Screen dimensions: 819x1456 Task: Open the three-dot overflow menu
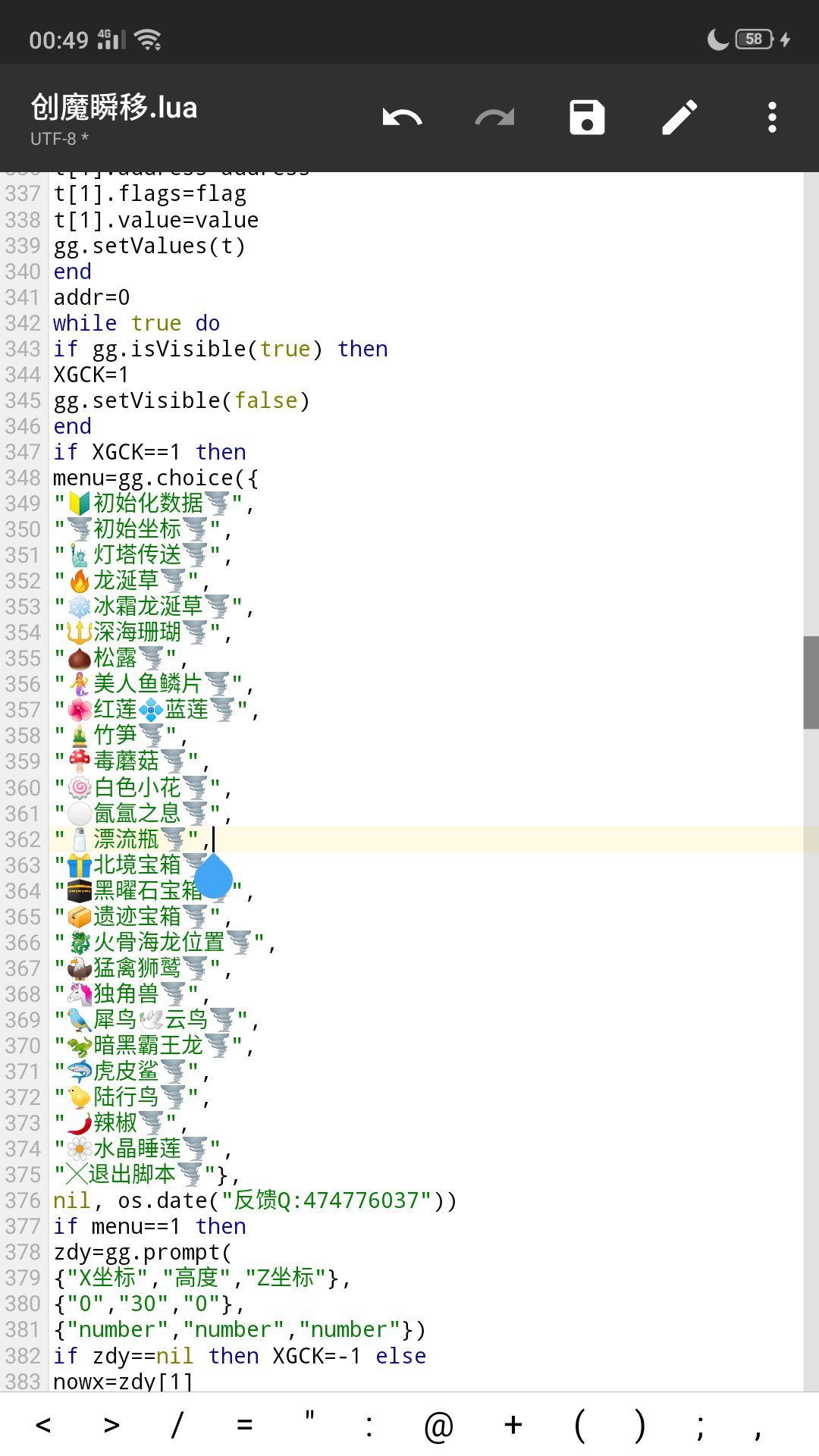[x=772, y=118]
